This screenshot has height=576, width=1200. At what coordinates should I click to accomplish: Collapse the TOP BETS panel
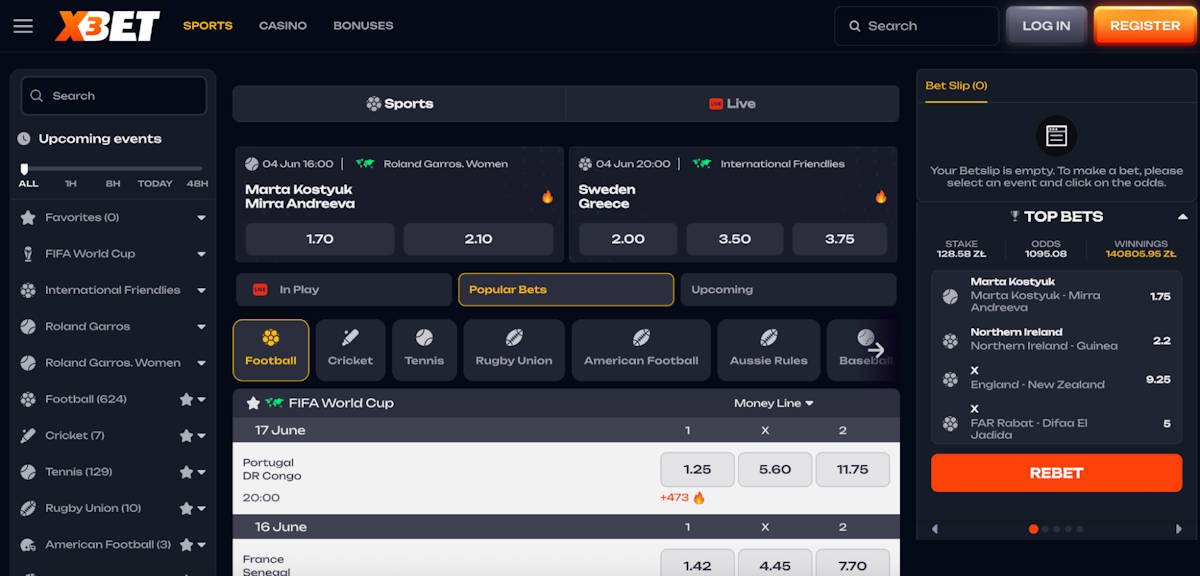click(1183, 217)
